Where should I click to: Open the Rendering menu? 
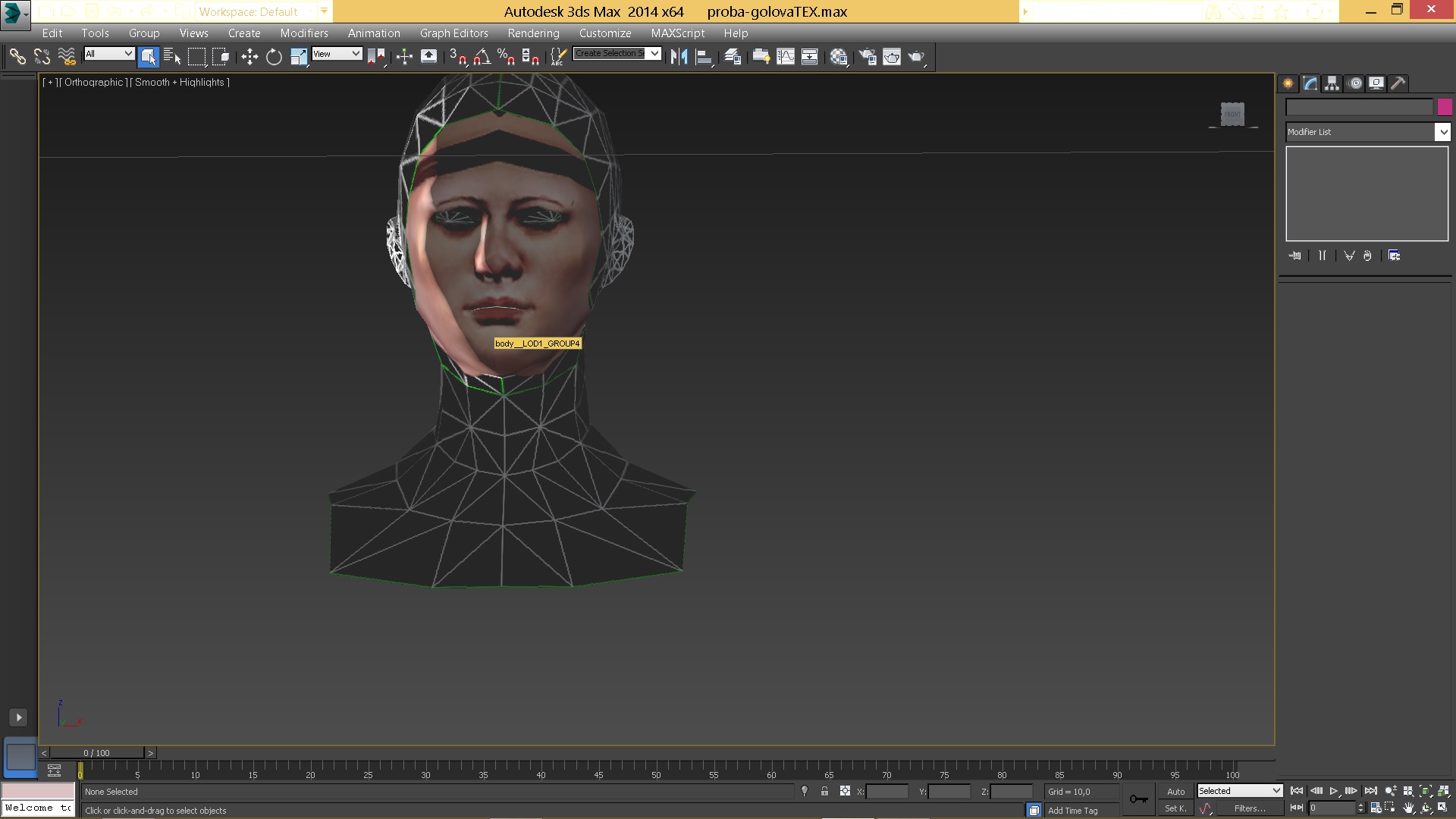[533, 33]
